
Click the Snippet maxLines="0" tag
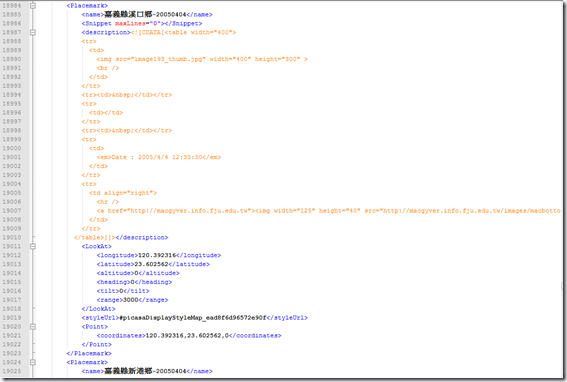coord(142,24)
